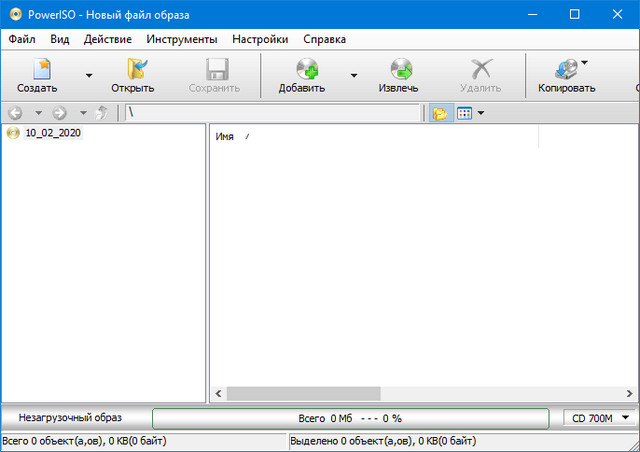This screenshot has width=640, height=452.
Task: Click the view mode grid icon
Action: (464, 113)
